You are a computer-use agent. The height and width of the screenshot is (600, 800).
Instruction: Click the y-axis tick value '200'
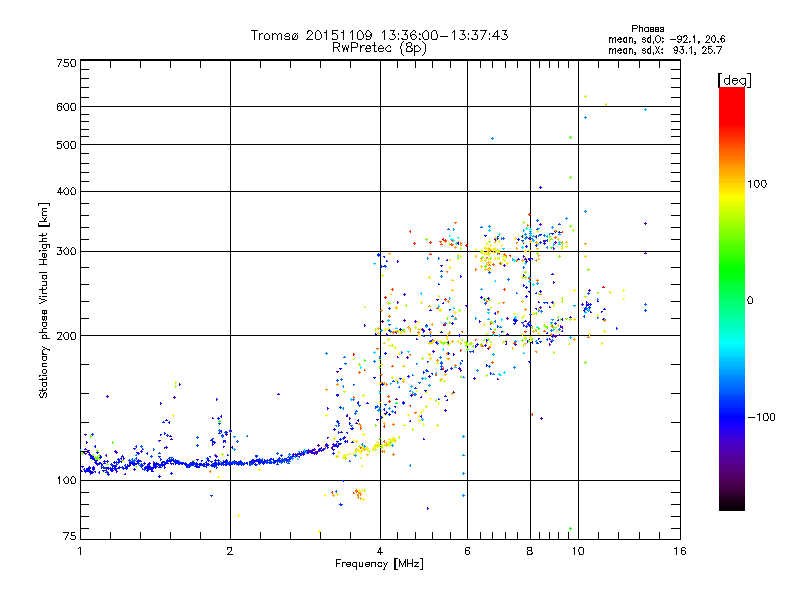click(66, 336)
